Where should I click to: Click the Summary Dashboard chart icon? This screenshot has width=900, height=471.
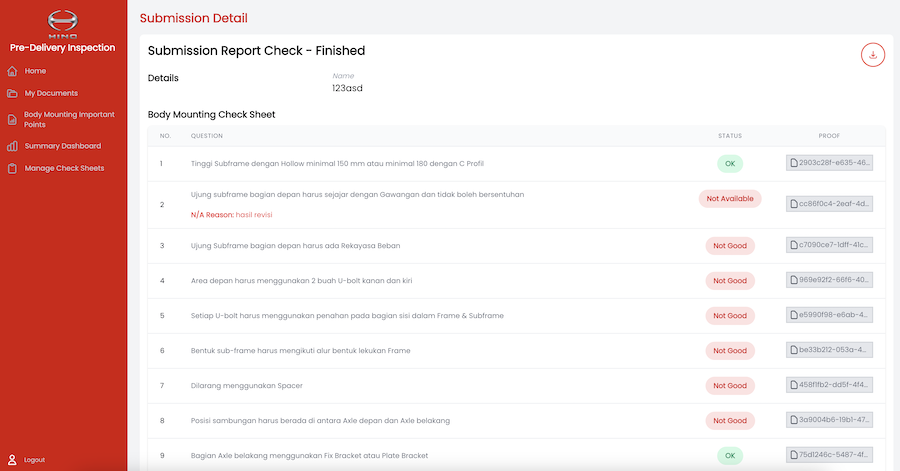[12, 146]
